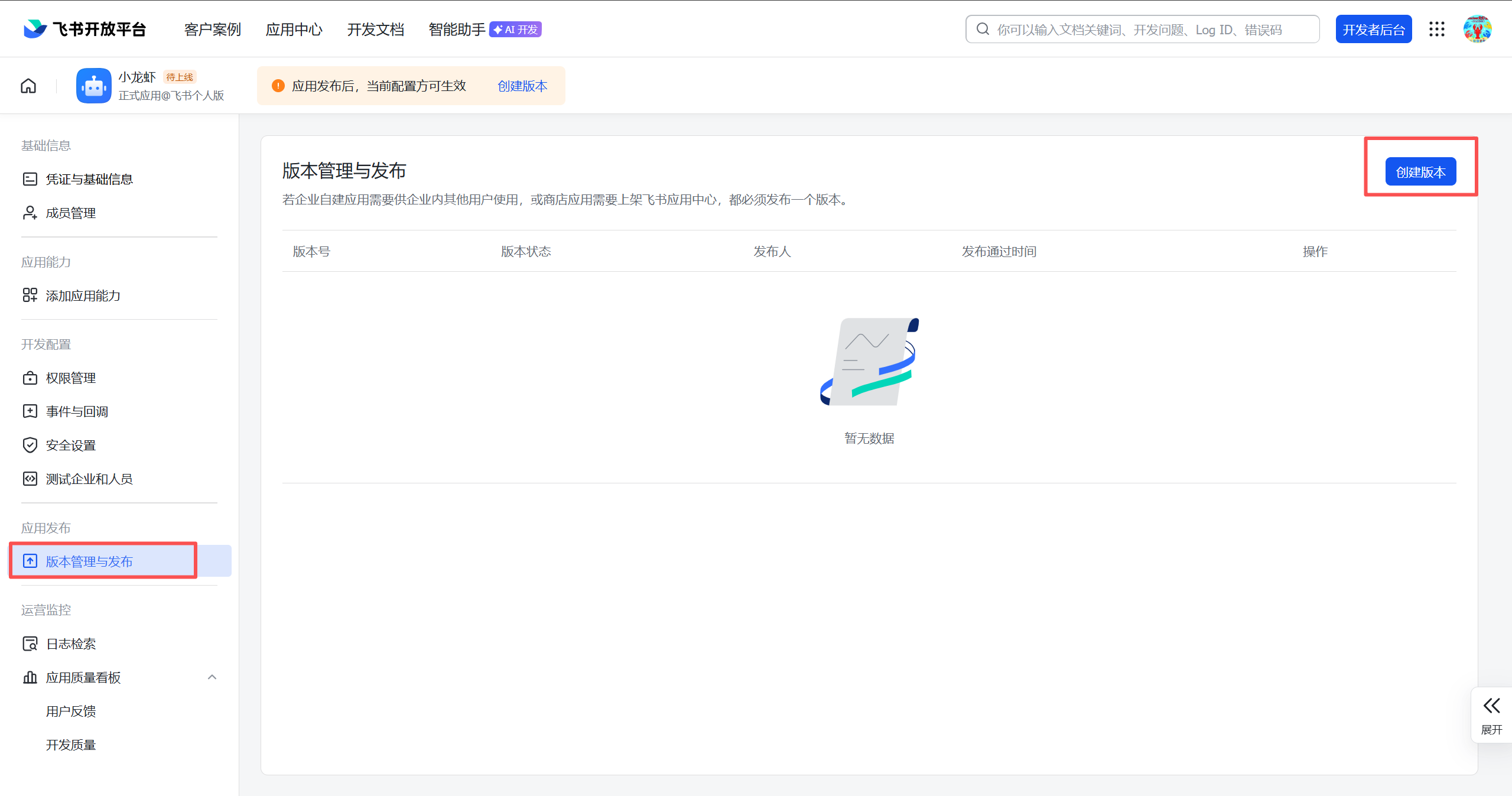
Task: Collapse the 应用质量看板 section chevron
Action: click(212, 677)
